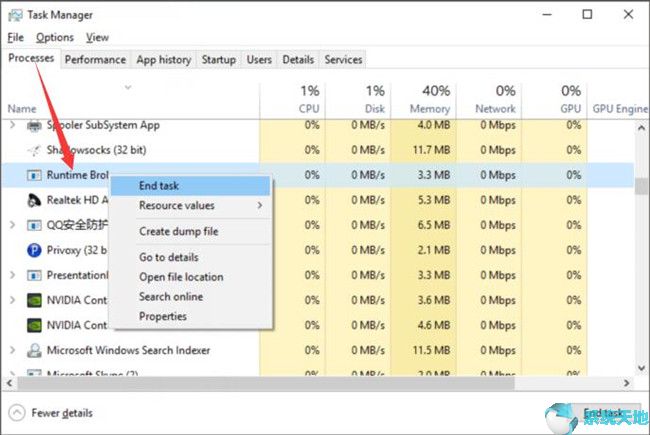The height and width of the screenshot is (435, 650).
Task: Open Resource values submenu arrow
Action: pos(260,205)
